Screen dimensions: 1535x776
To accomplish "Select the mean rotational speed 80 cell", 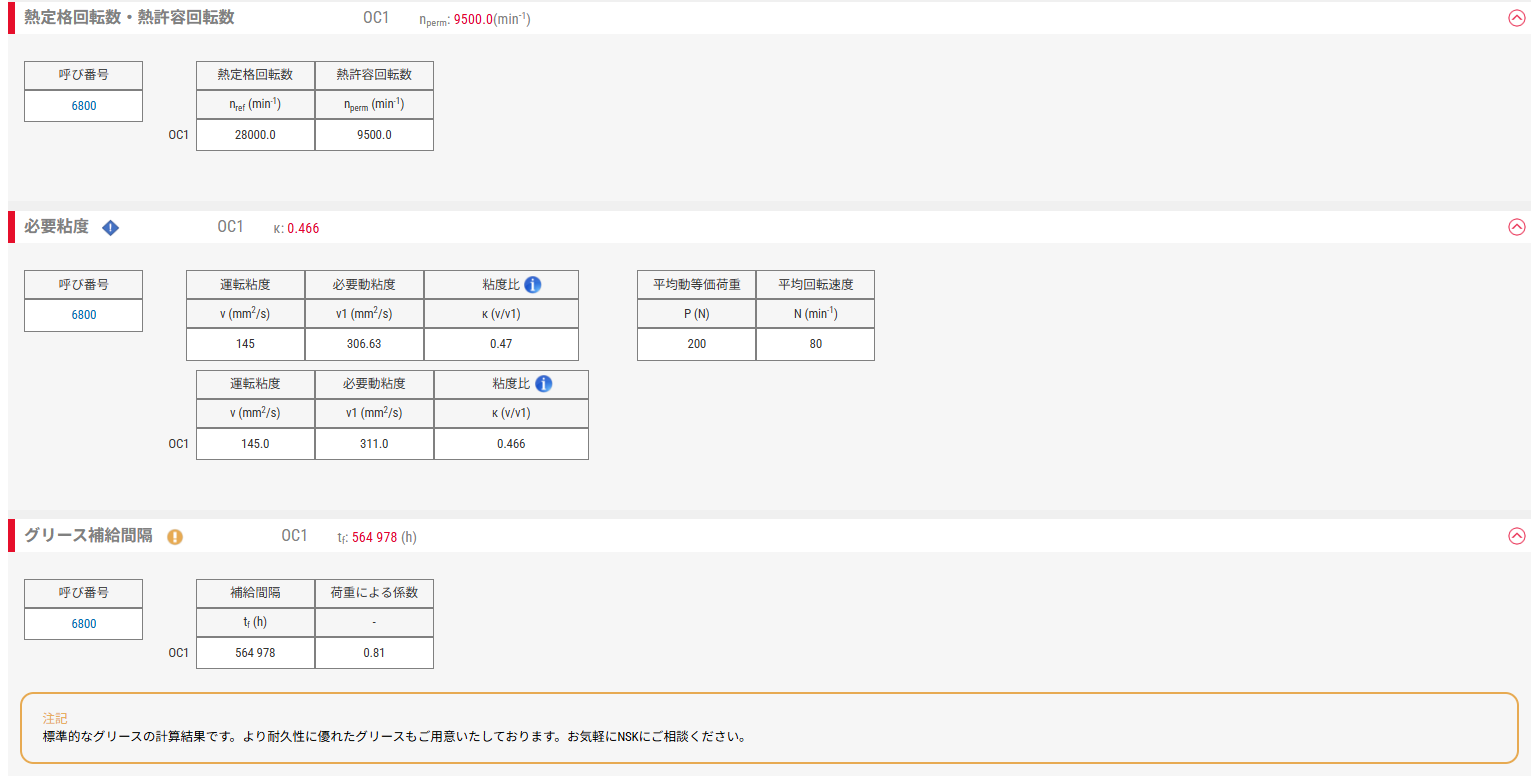I will tap(815, 344).
